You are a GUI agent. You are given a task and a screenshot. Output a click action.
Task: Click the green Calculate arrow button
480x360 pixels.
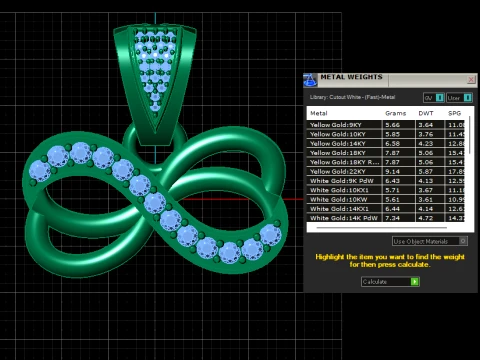click(x=415, y=282)
